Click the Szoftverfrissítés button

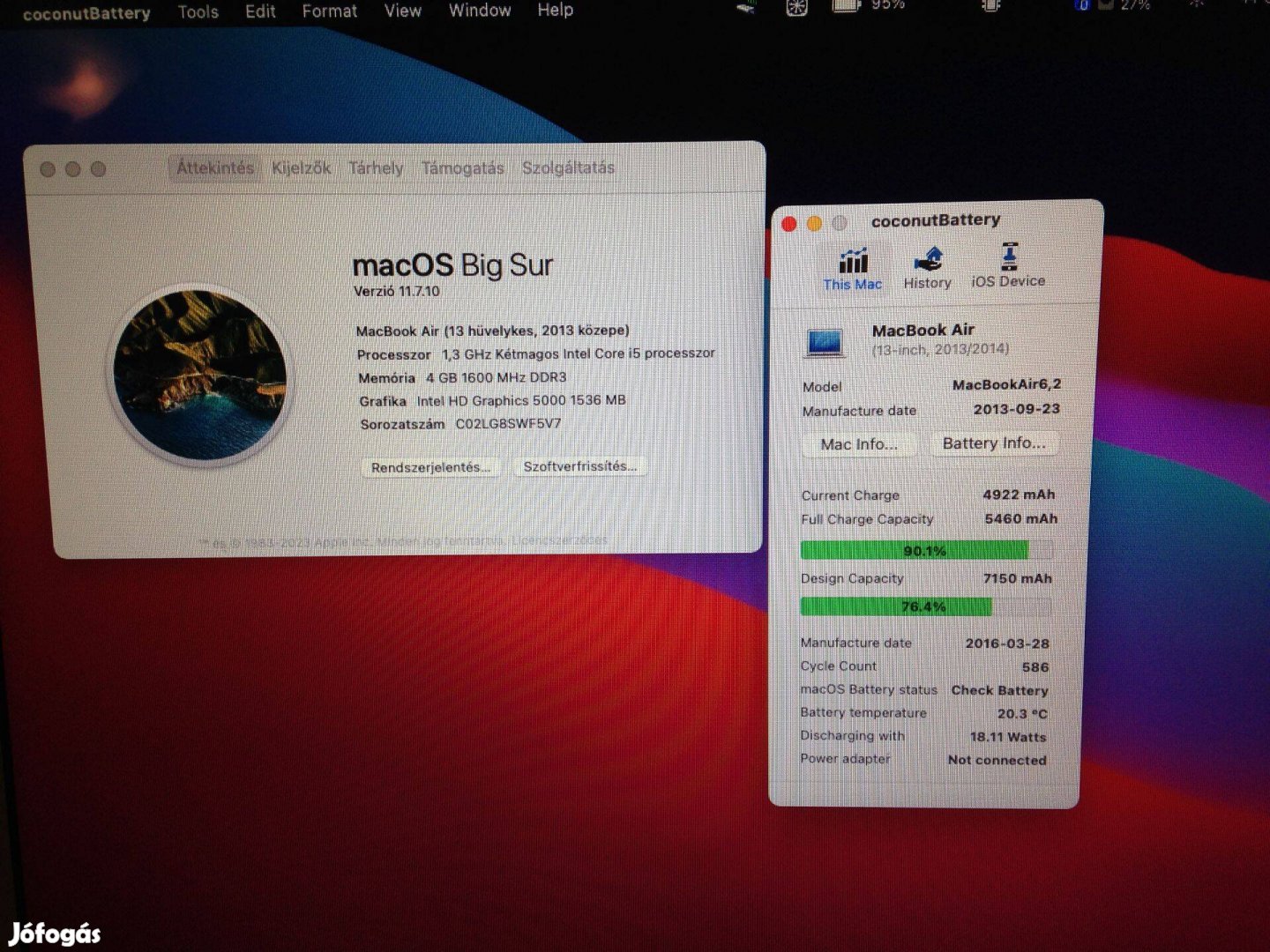(579, 466)
